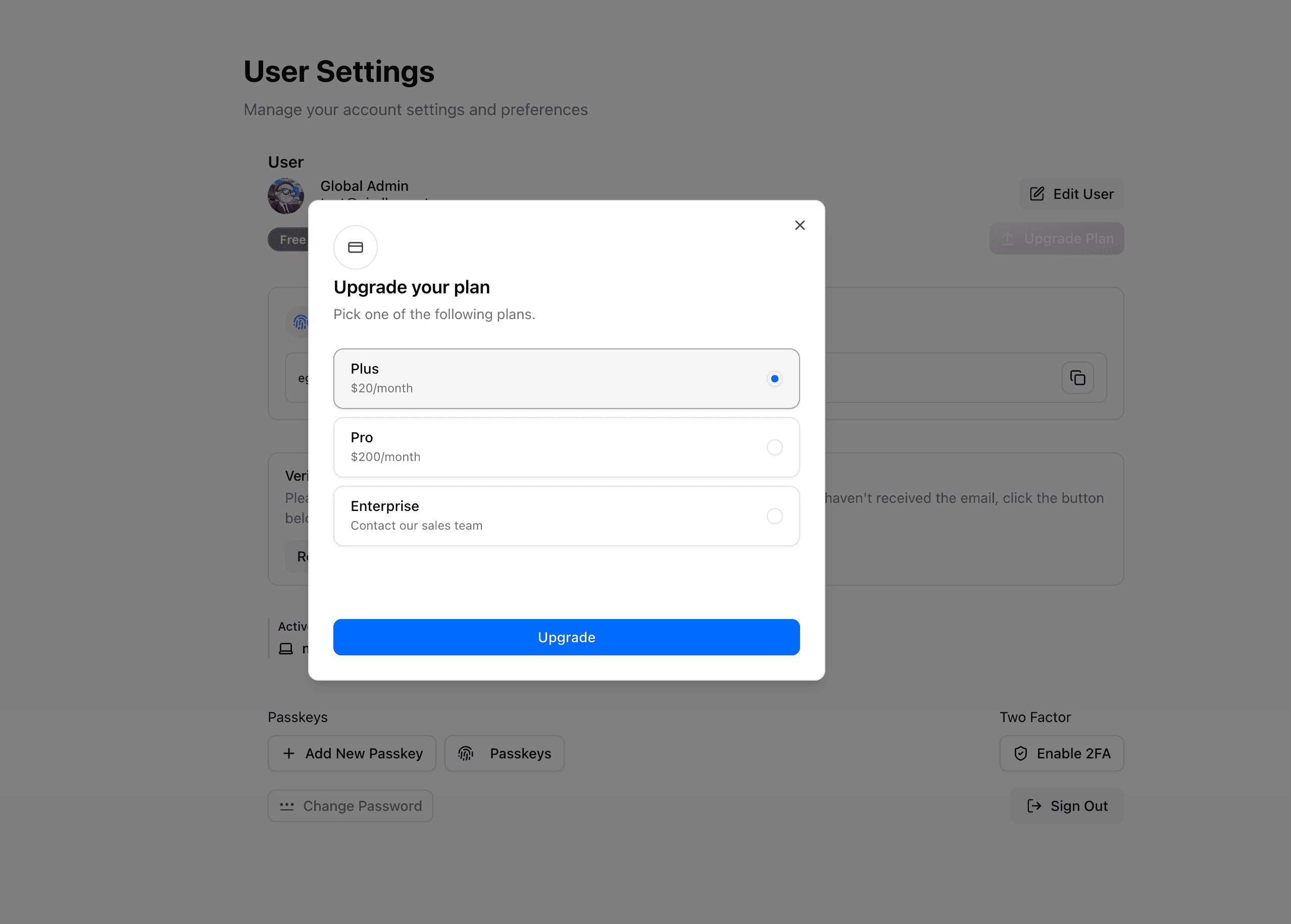Select the Plus $20/month plan radio button
This screenshot has width=1291, height=924.
(774, 378)
